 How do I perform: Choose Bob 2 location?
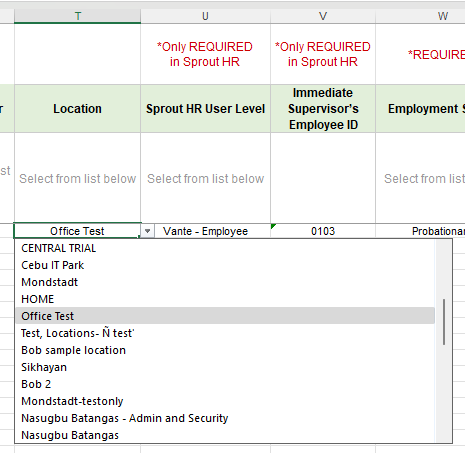(x=225, y=384)
